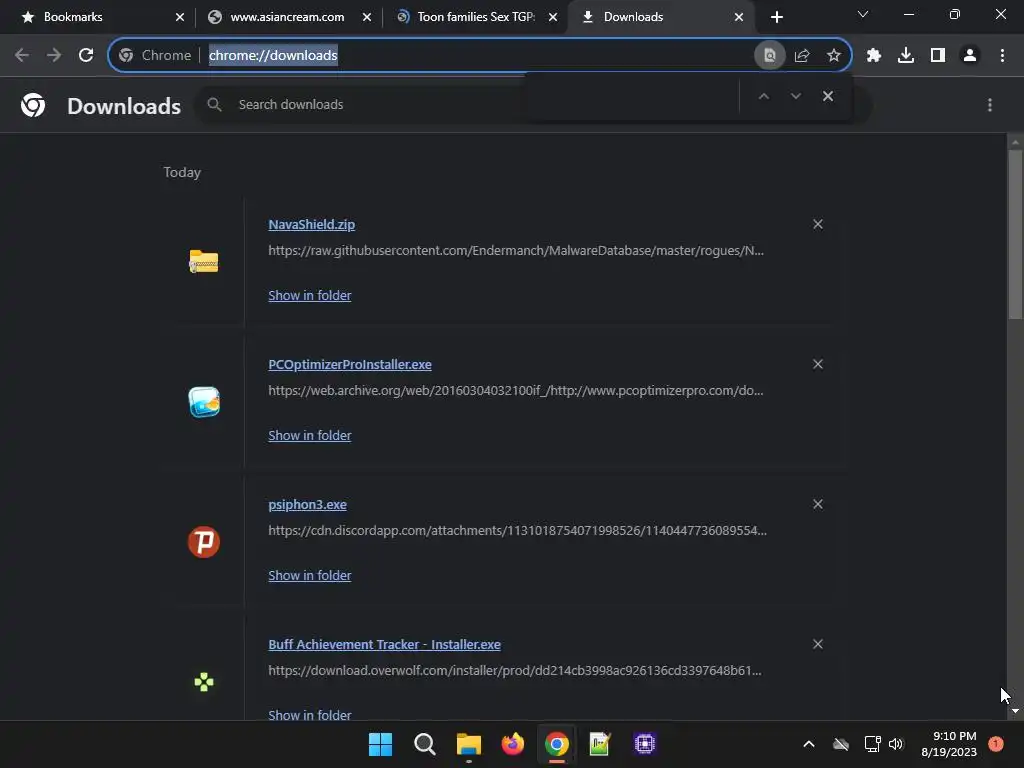This screenshot has width=1024, height=768.
Task: Open the Extensions puzzle icon
Action: 874,56
